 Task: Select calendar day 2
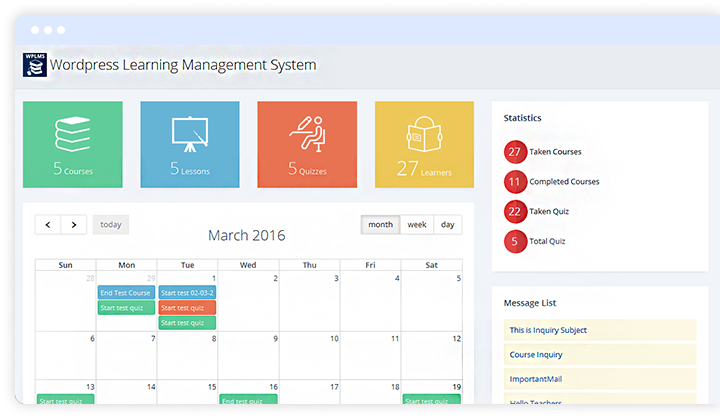click(x=276, y=278)
